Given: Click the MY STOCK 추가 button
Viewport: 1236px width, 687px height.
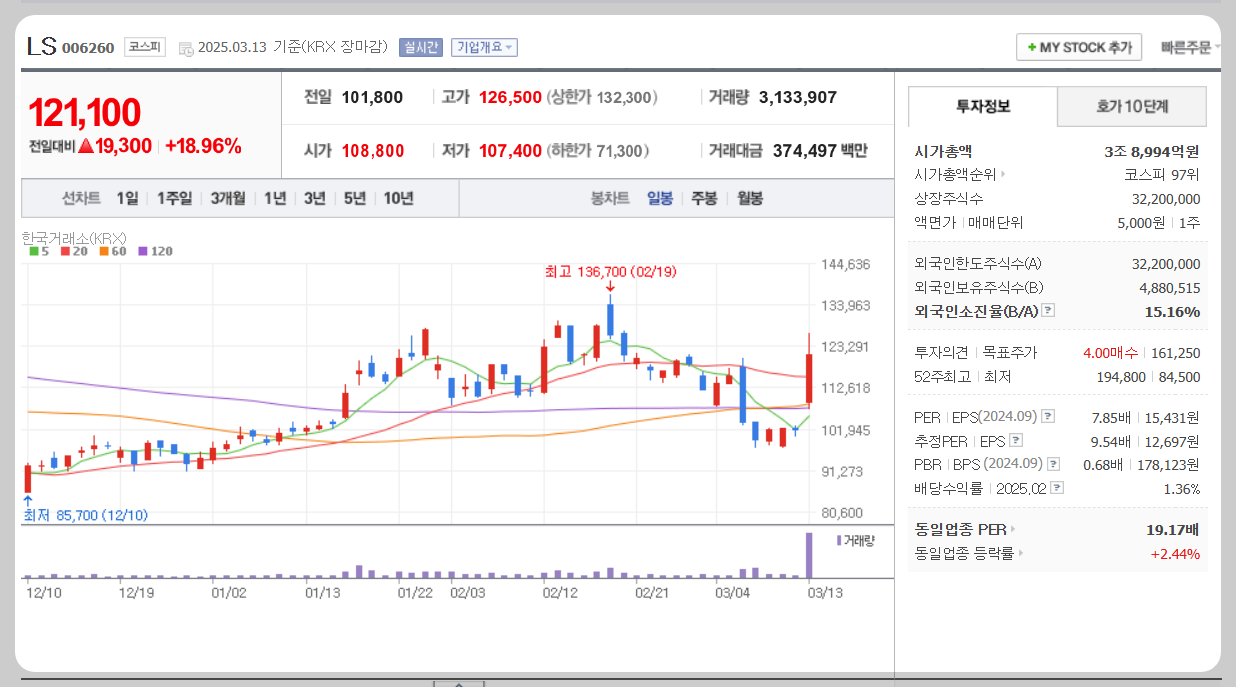Looking at the screenshot, I should [x=1078, y=47].
